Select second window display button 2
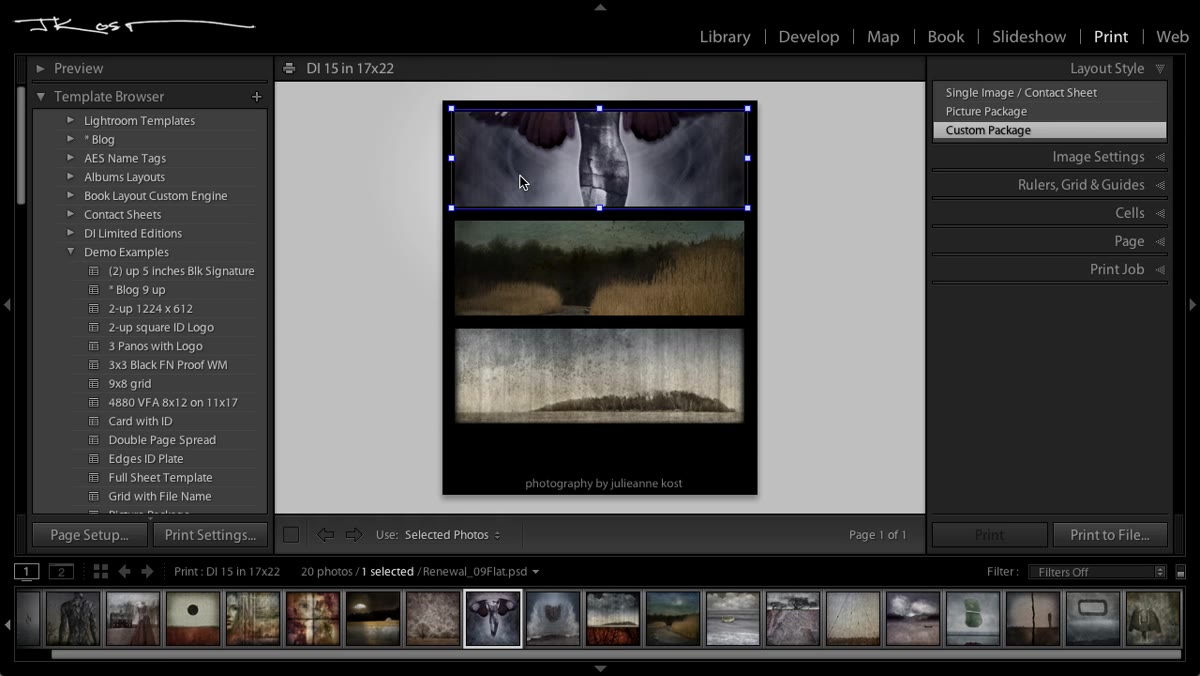 61,572
